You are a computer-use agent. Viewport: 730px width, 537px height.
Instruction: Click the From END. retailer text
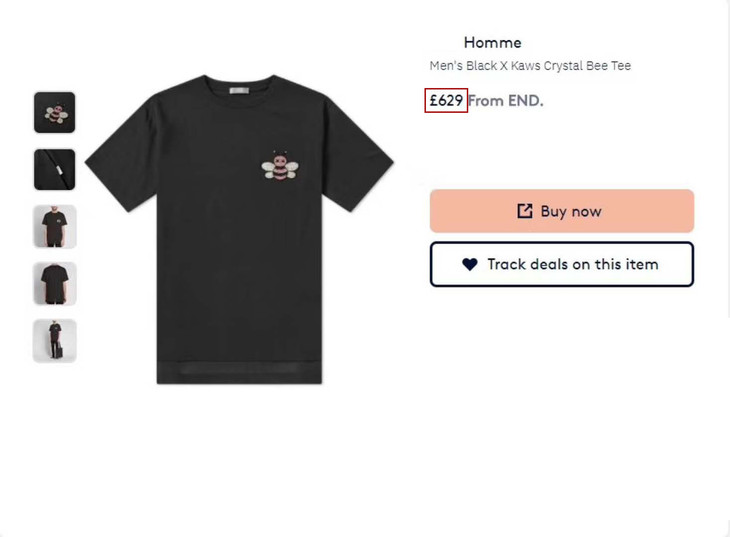tap(506, 100)
